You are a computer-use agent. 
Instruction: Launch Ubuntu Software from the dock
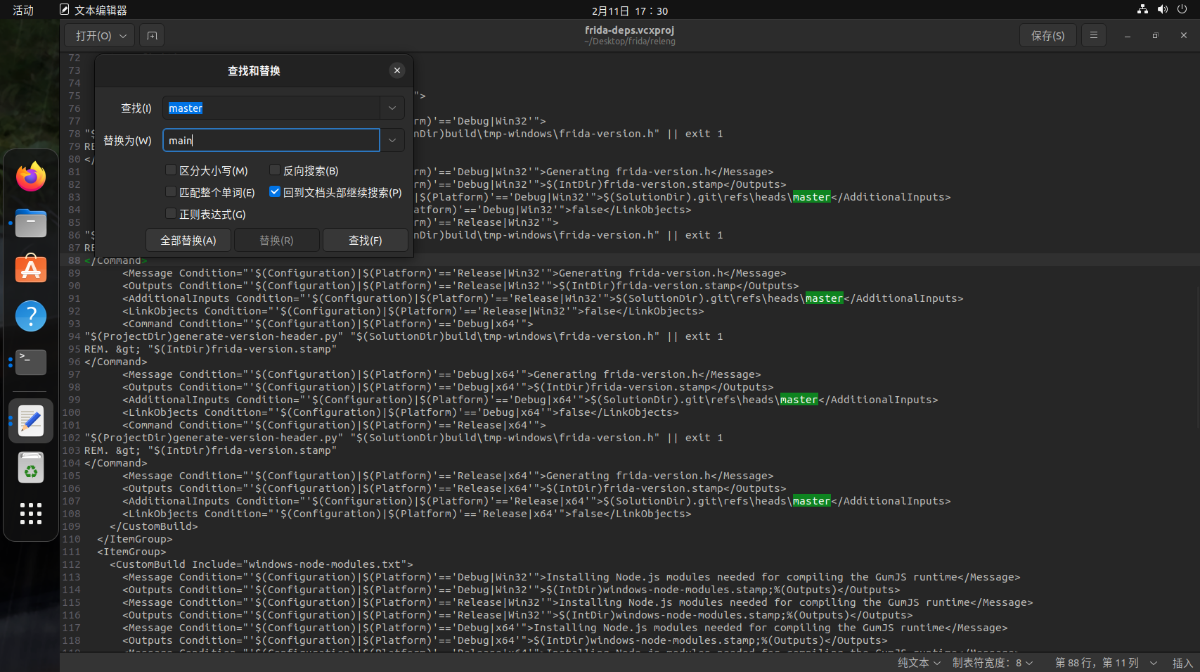pos(31,269)
